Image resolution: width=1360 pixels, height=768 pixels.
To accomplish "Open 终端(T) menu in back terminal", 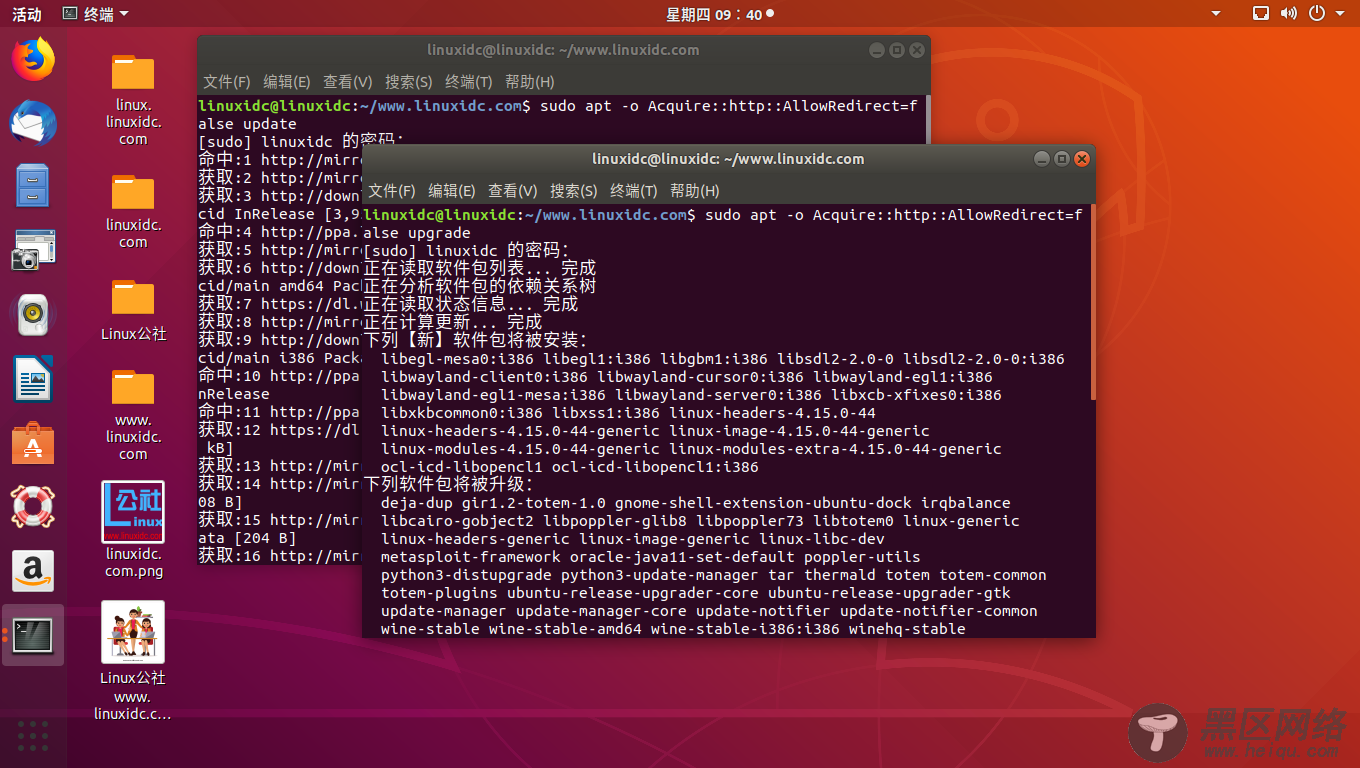I will pyautogui.click(x=468, y=81).
